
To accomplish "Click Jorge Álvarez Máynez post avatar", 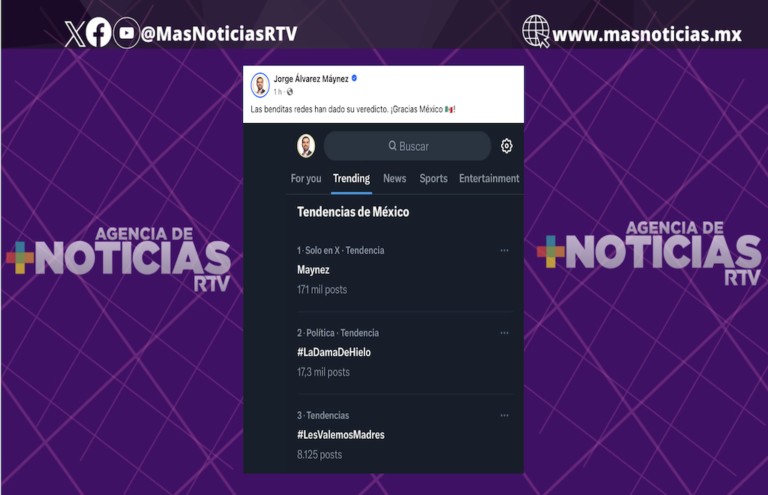I will click(260, 85).
